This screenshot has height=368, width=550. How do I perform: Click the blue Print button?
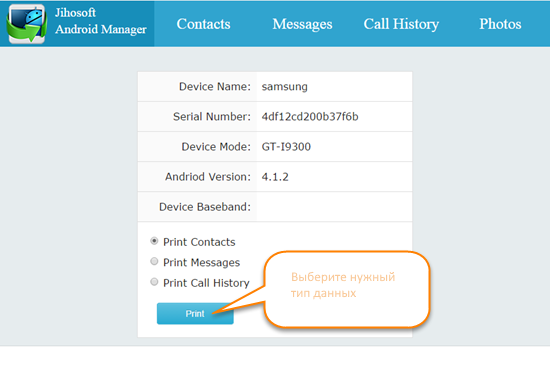[195, 314]
